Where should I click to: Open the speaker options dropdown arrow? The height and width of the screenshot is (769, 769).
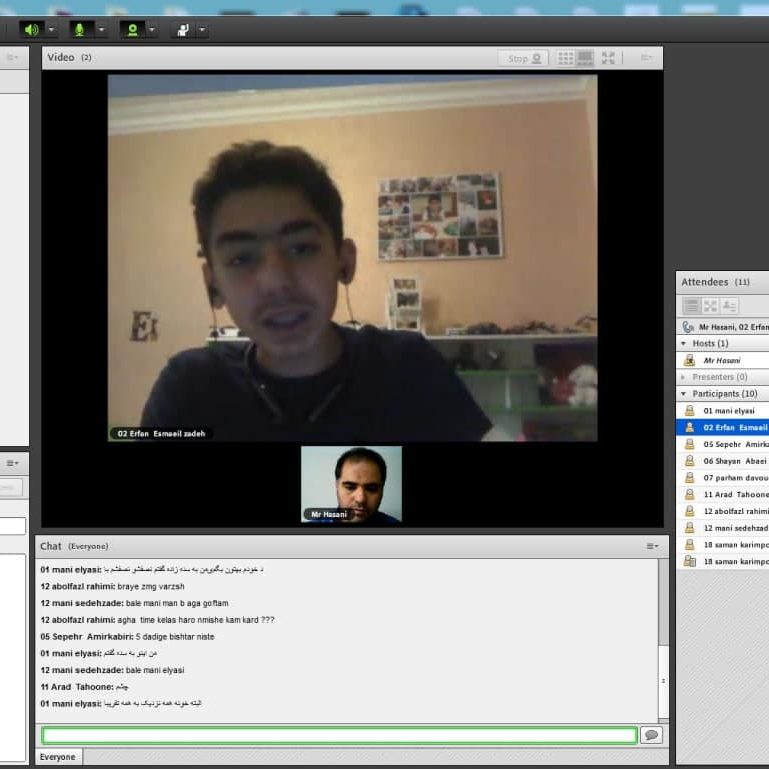tap(51, 29)
